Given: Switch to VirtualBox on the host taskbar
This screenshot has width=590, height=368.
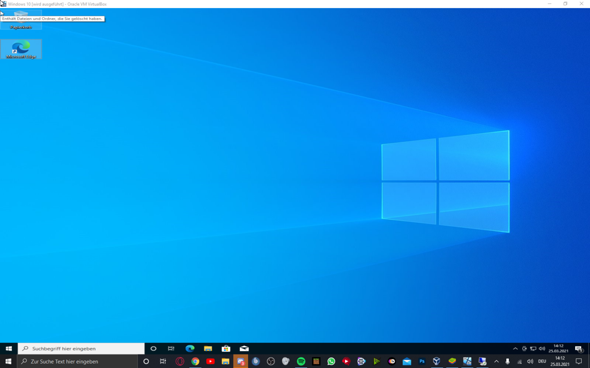Looking at the screenshot, I should click(436, 361).
